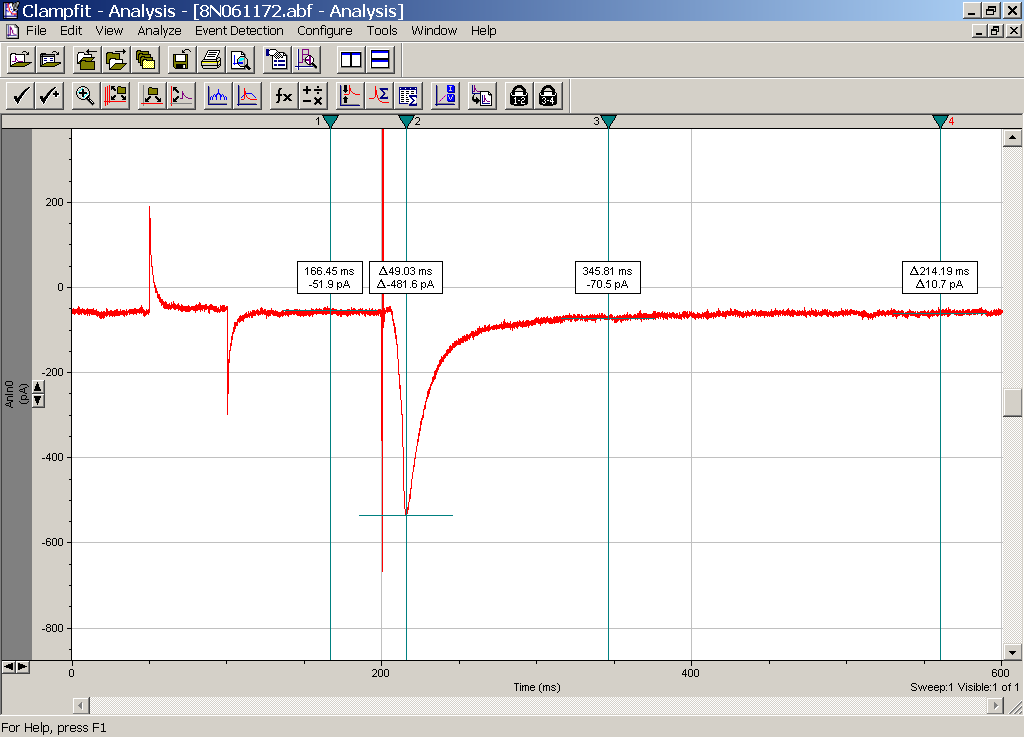Open the Window menu
The width and height of the screenshot is (1024, 737).
click(x=434, y=31)
